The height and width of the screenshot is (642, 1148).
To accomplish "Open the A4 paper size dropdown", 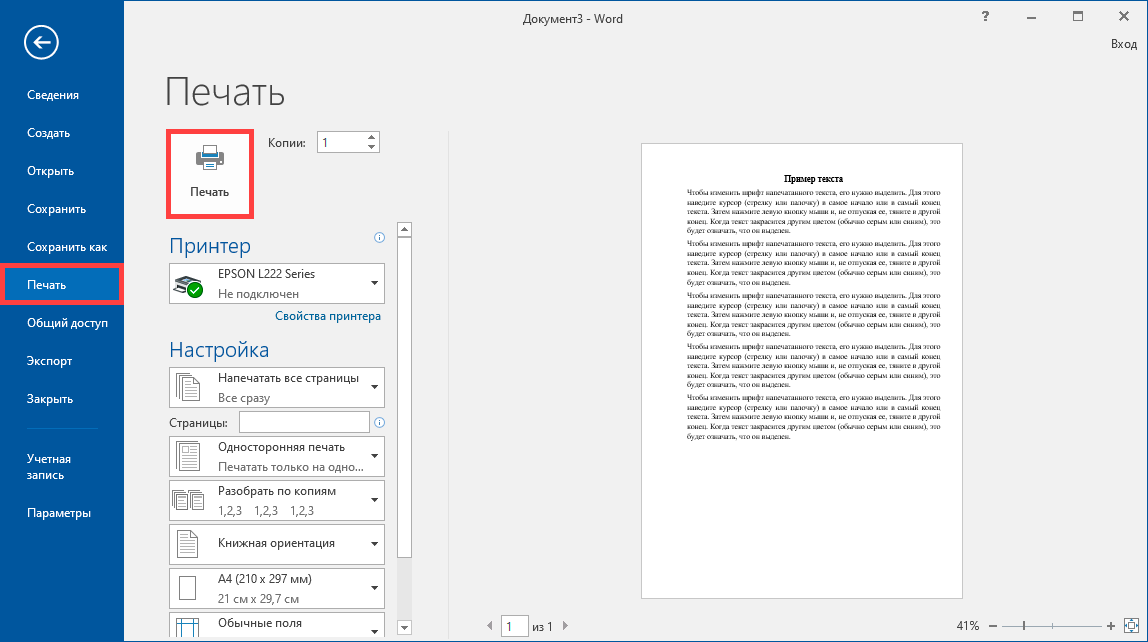I will click(x=277, y=588).
